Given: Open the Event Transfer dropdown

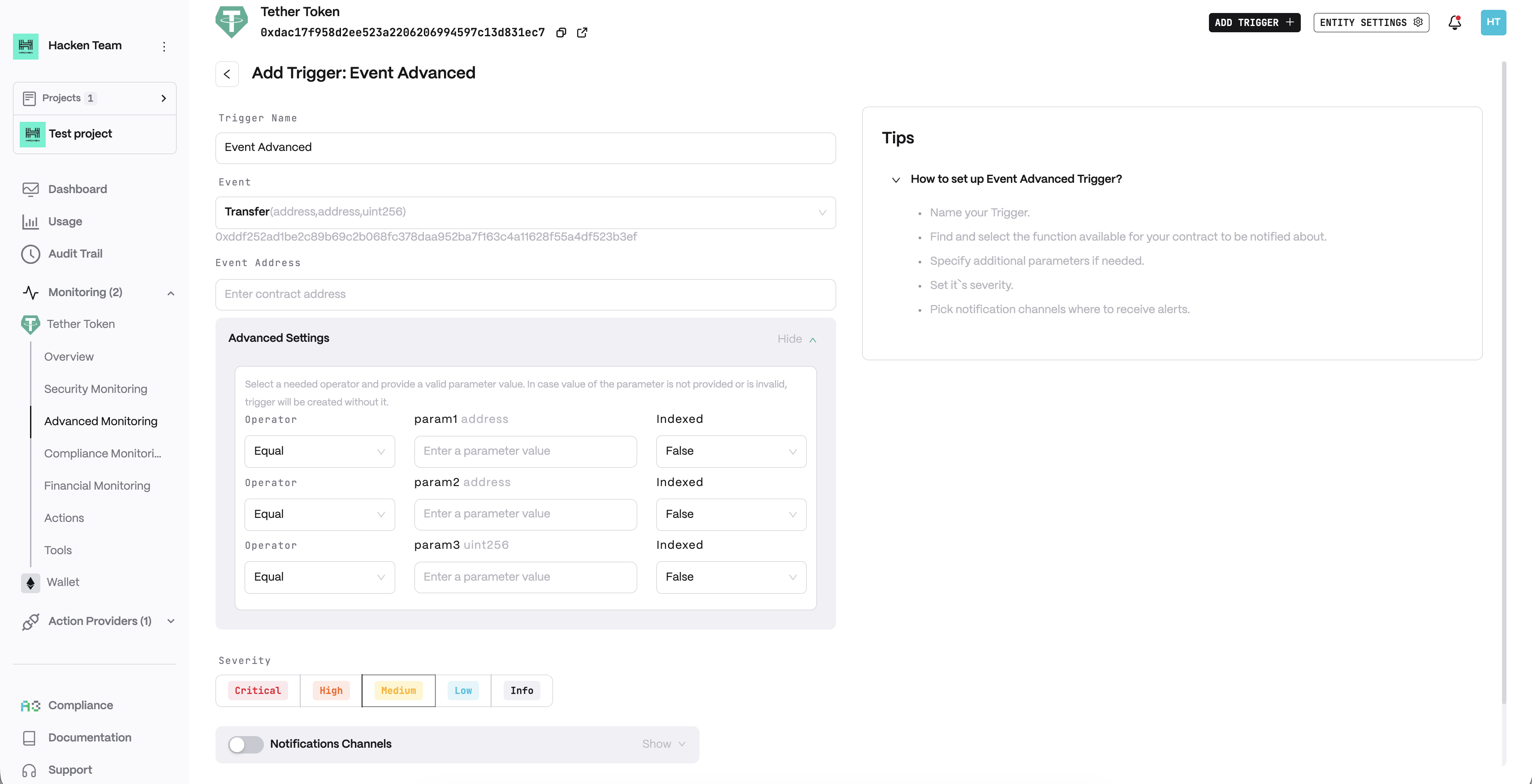Looking at the screenshot, I should point(525,212).
